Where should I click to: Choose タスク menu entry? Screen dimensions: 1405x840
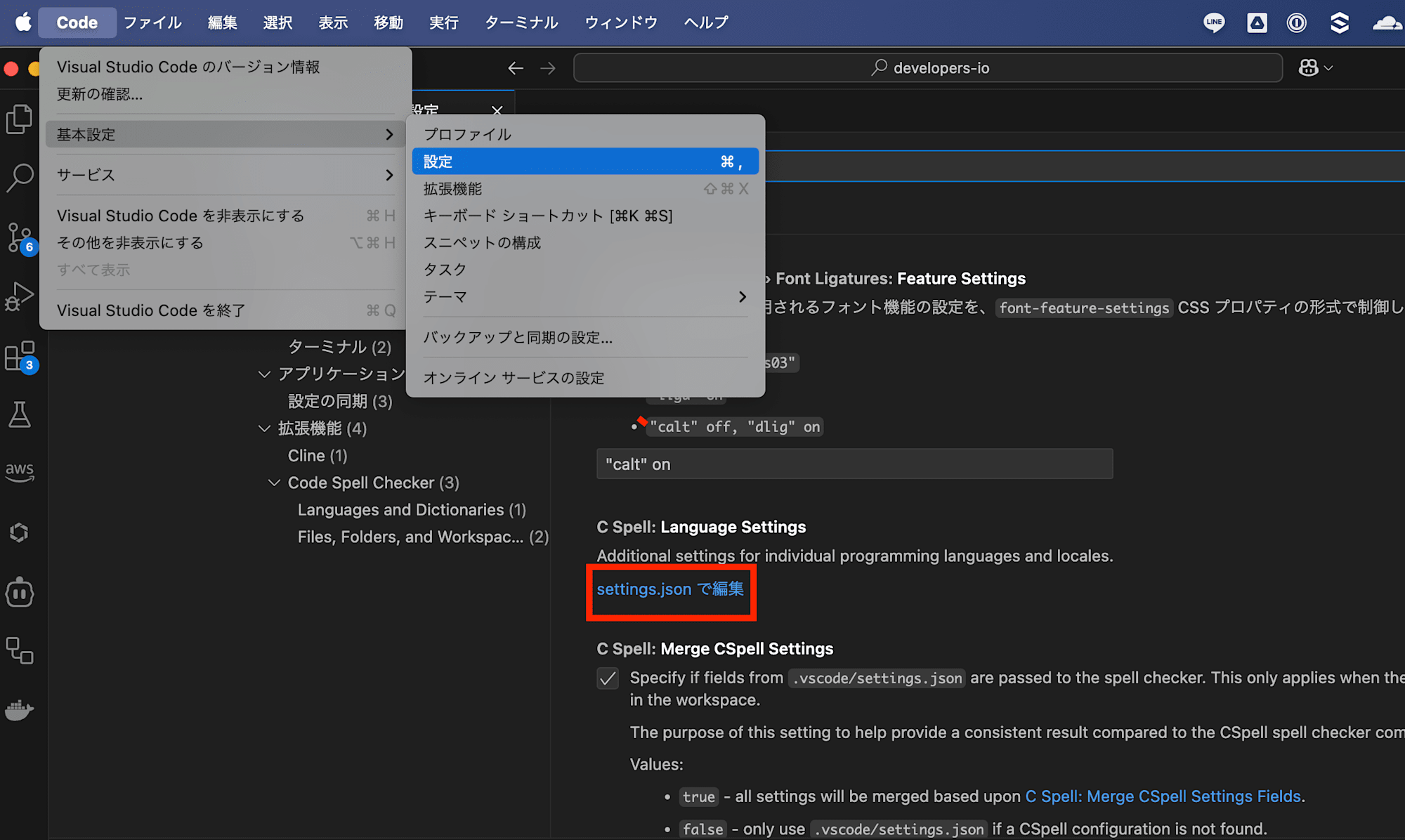(x=585, y=270)
